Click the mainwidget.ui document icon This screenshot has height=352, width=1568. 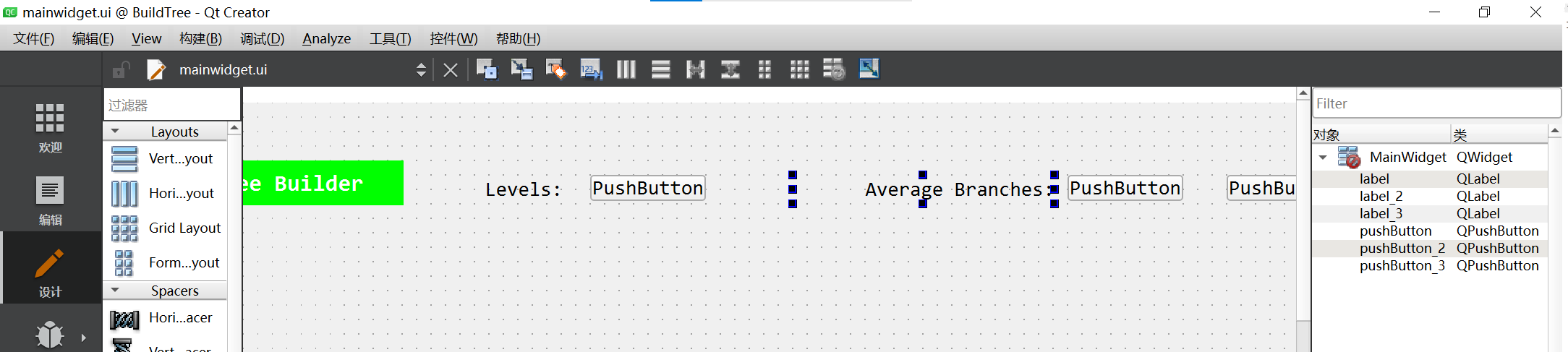[x=156, y=69]
